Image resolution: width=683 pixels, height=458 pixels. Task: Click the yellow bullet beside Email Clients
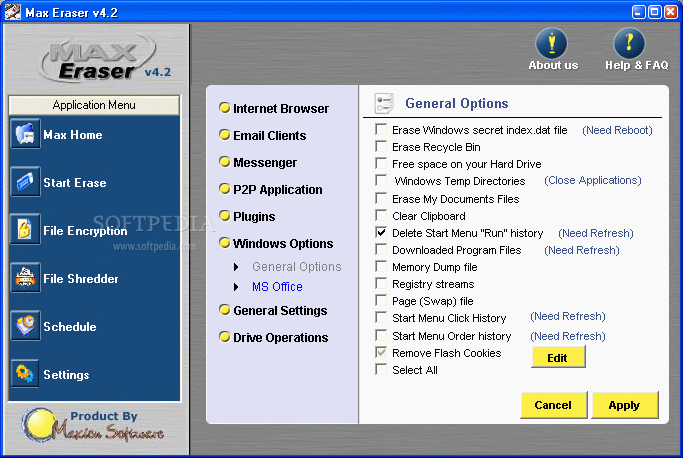coord(224,135)
